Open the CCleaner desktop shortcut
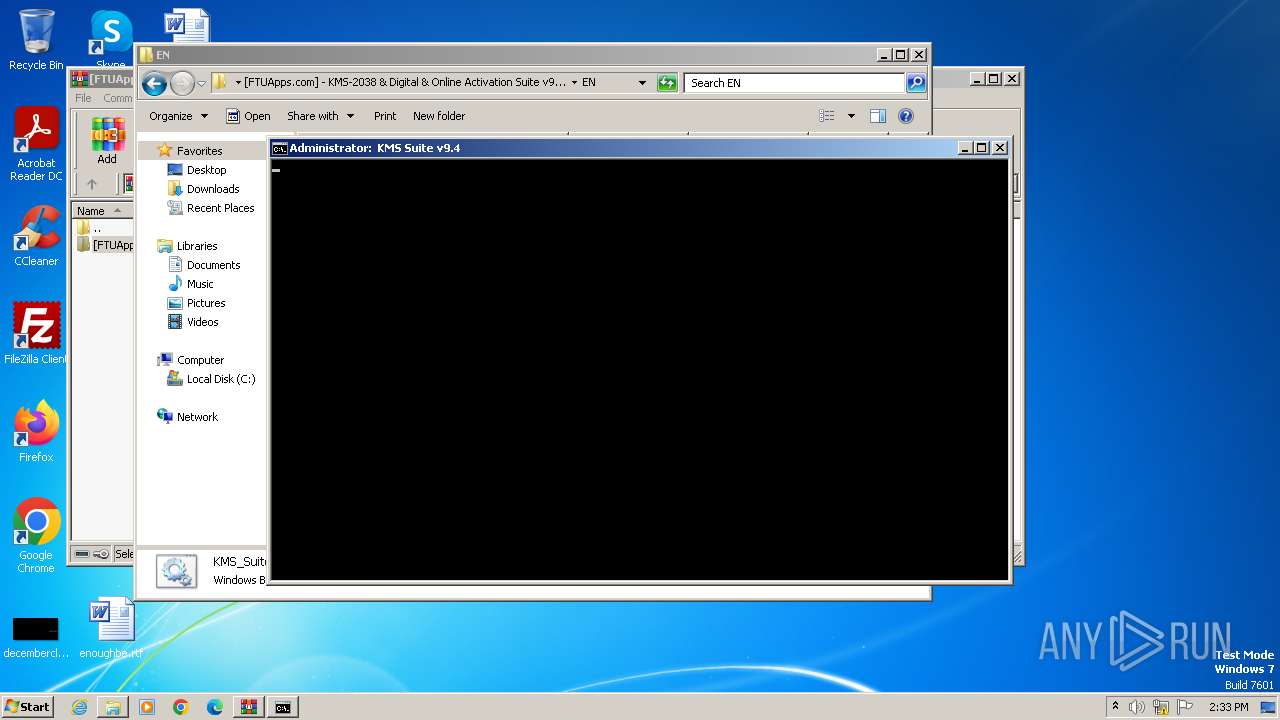Viewport: 1280px width, 720px height. tap(36, 236)
